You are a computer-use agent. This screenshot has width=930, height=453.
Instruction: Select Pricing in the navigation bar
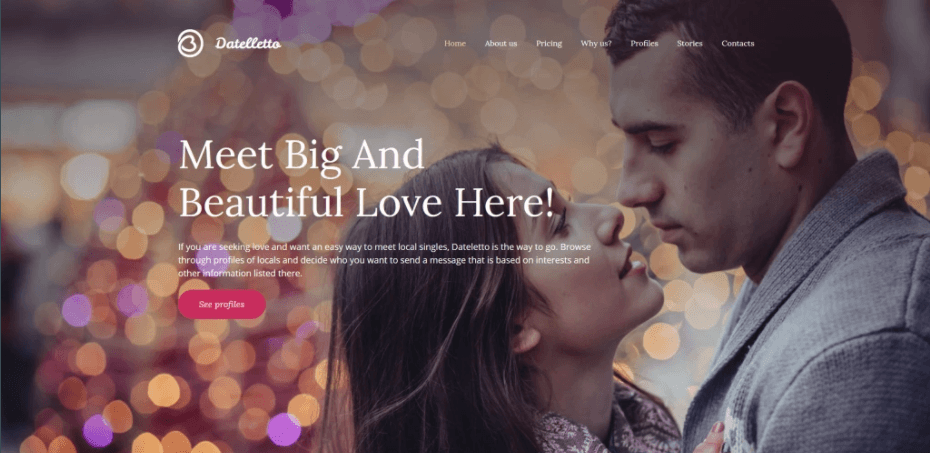point(549,43)
